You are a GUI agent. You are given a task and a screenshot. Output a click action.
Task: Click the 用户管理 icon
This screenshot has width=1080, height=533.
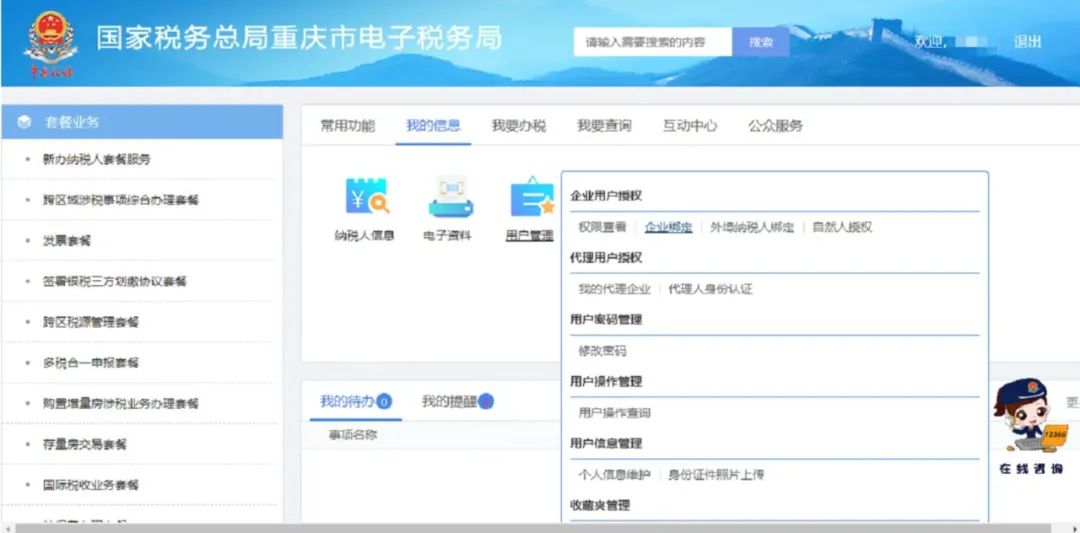531,197
